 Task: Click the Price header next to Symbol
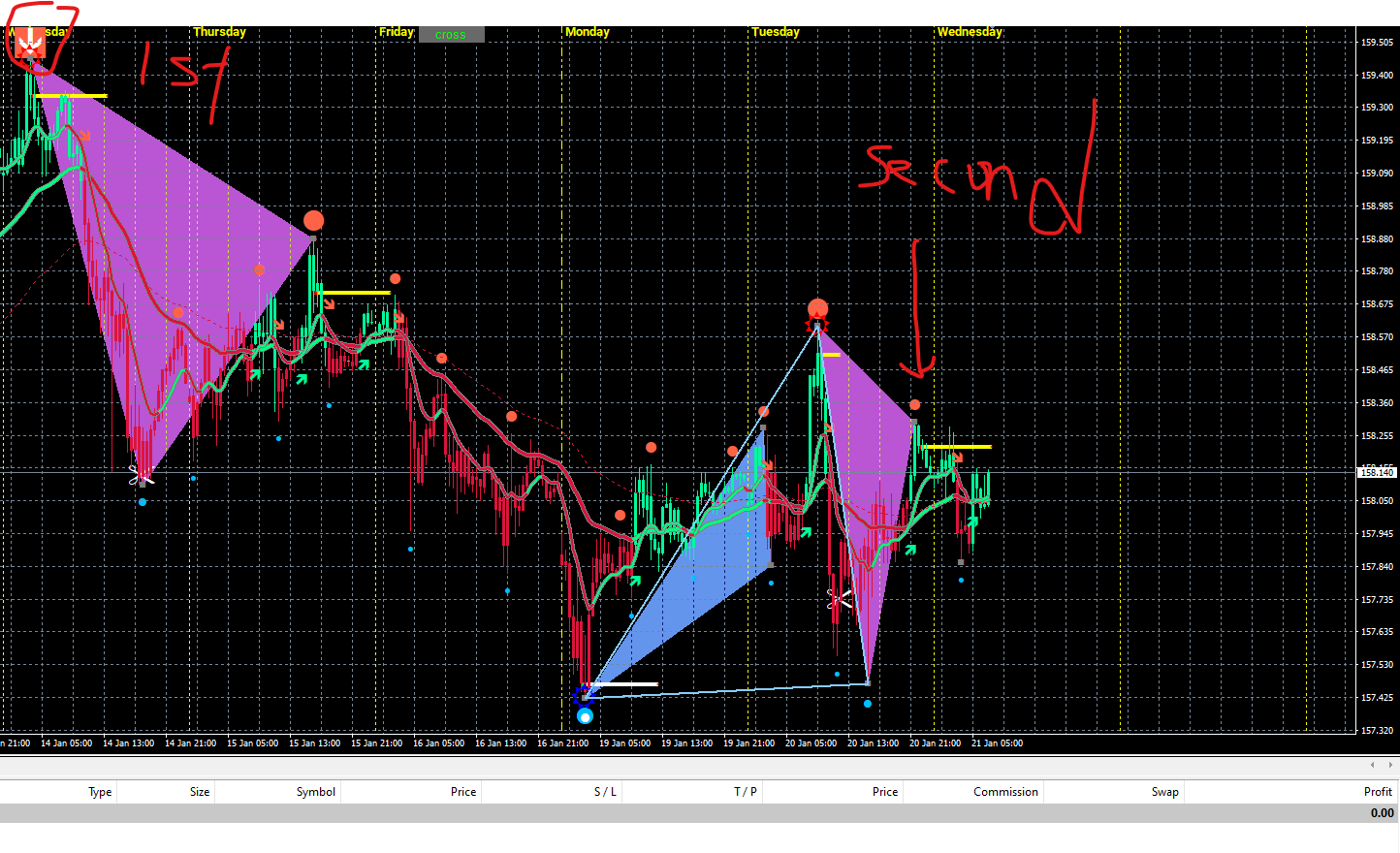463,792
